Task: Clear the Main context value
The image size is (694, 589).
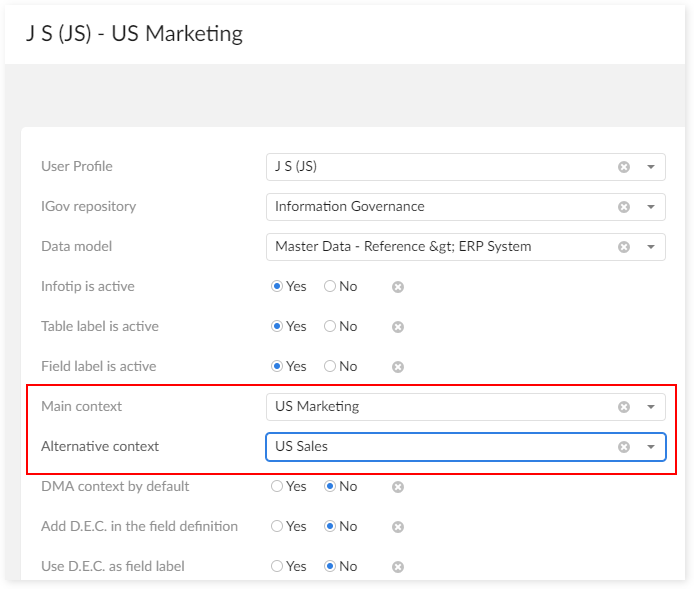Action: 624,407
